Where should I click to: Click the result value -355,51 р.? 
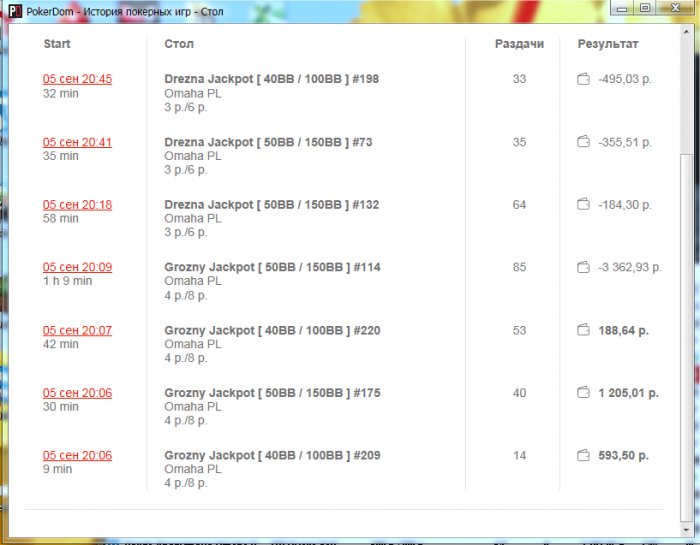tap(625, 142)
